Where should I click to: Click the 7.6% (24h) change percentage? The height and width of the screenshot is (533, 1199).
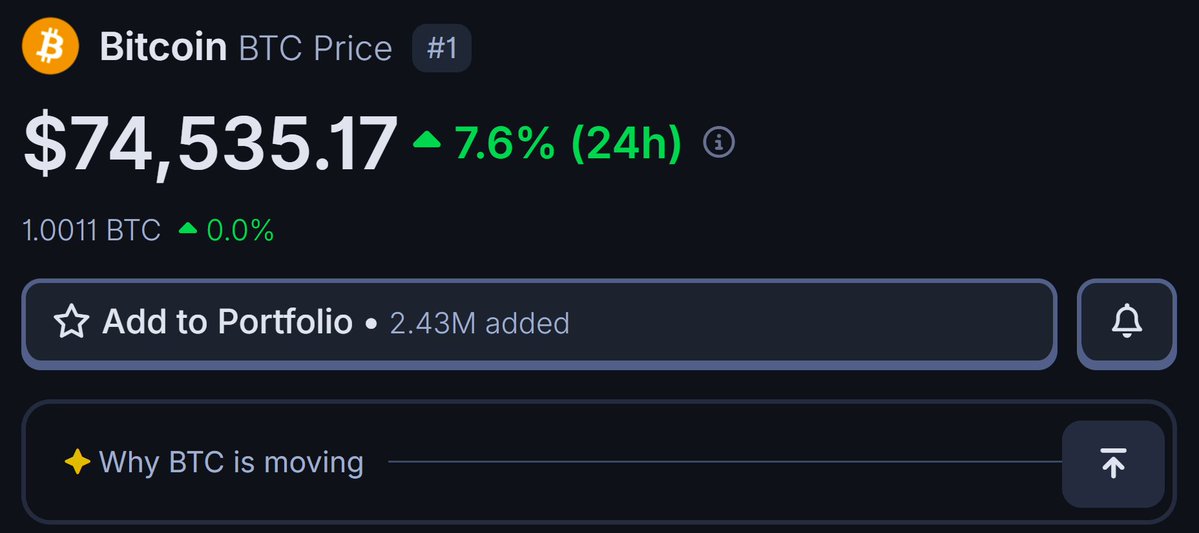pyautogui.click(x=568, y=143)
